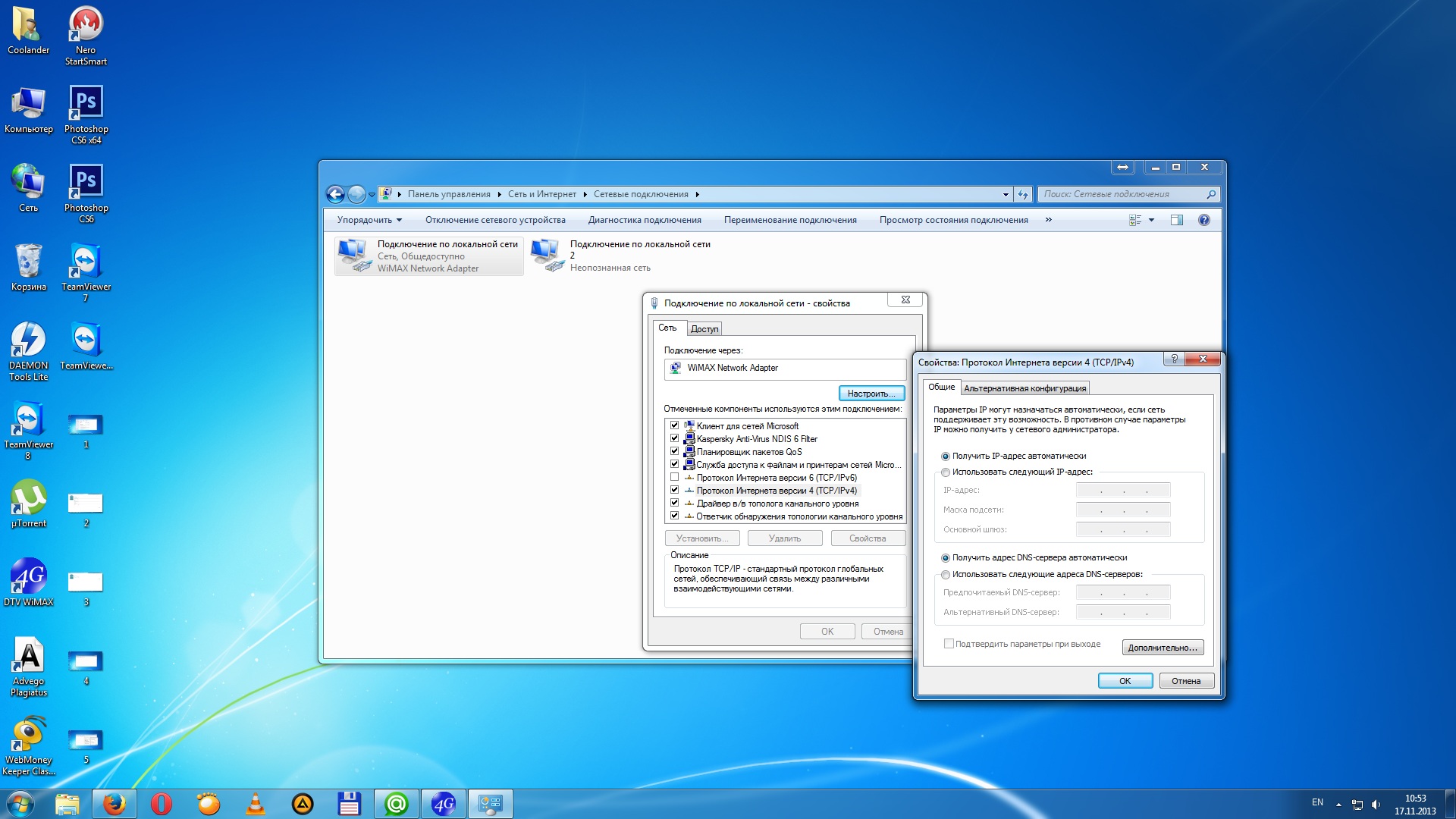
Task: Click the Firefox taskbar icon
Action: [x=115, y=804]
